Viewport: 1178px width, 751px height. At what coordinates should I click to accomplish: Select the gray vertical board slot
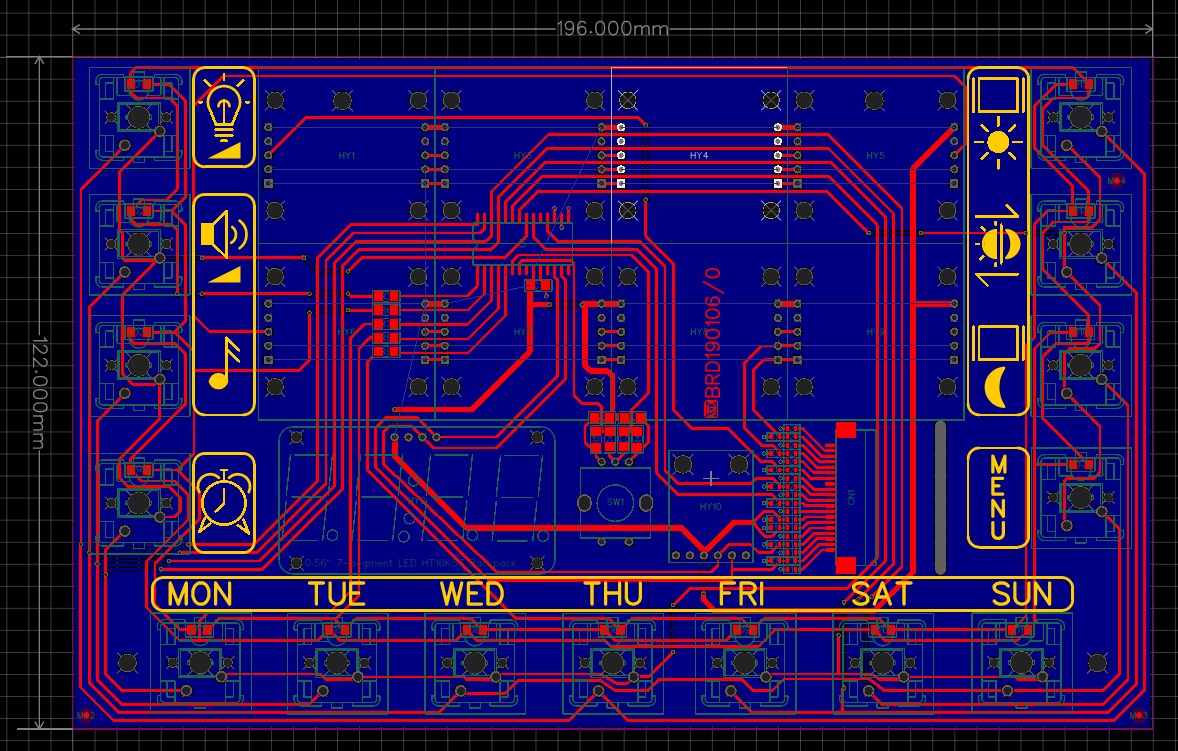point(940,498)
